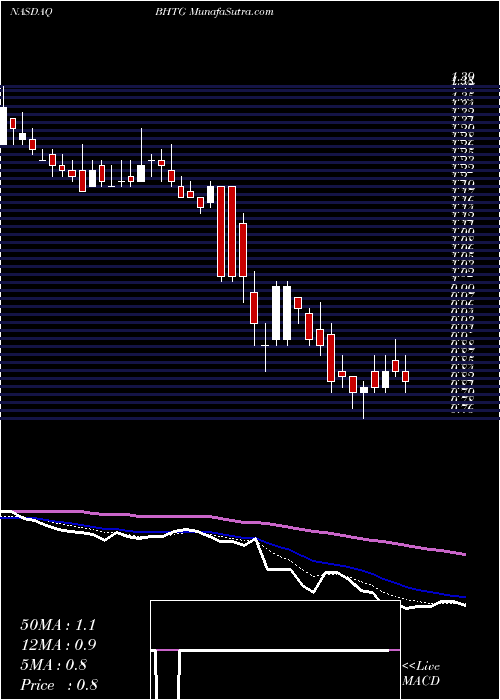
Task: Click the 50MA : 1.1 reading
Action: coord(58,625)
